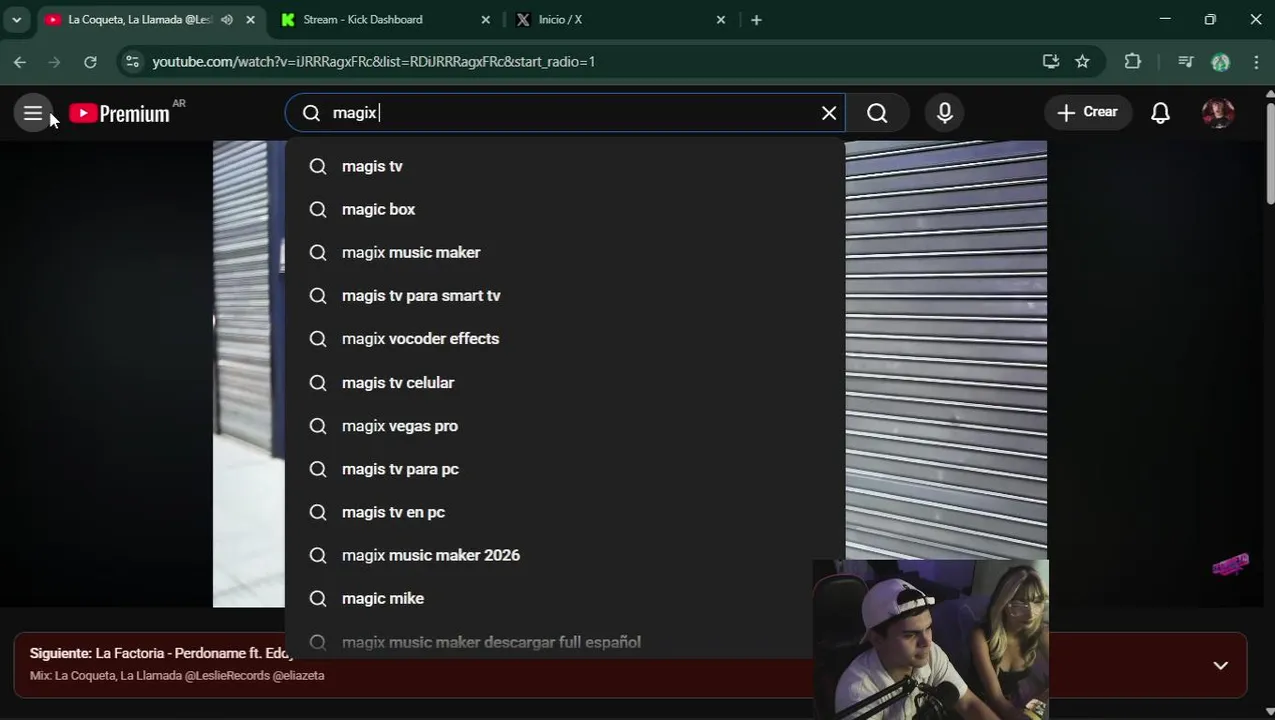This screenshot has width=1275, height=720.
Task: Click the page vertical scrollbar thumb
Action: (x=1270, y=152)
